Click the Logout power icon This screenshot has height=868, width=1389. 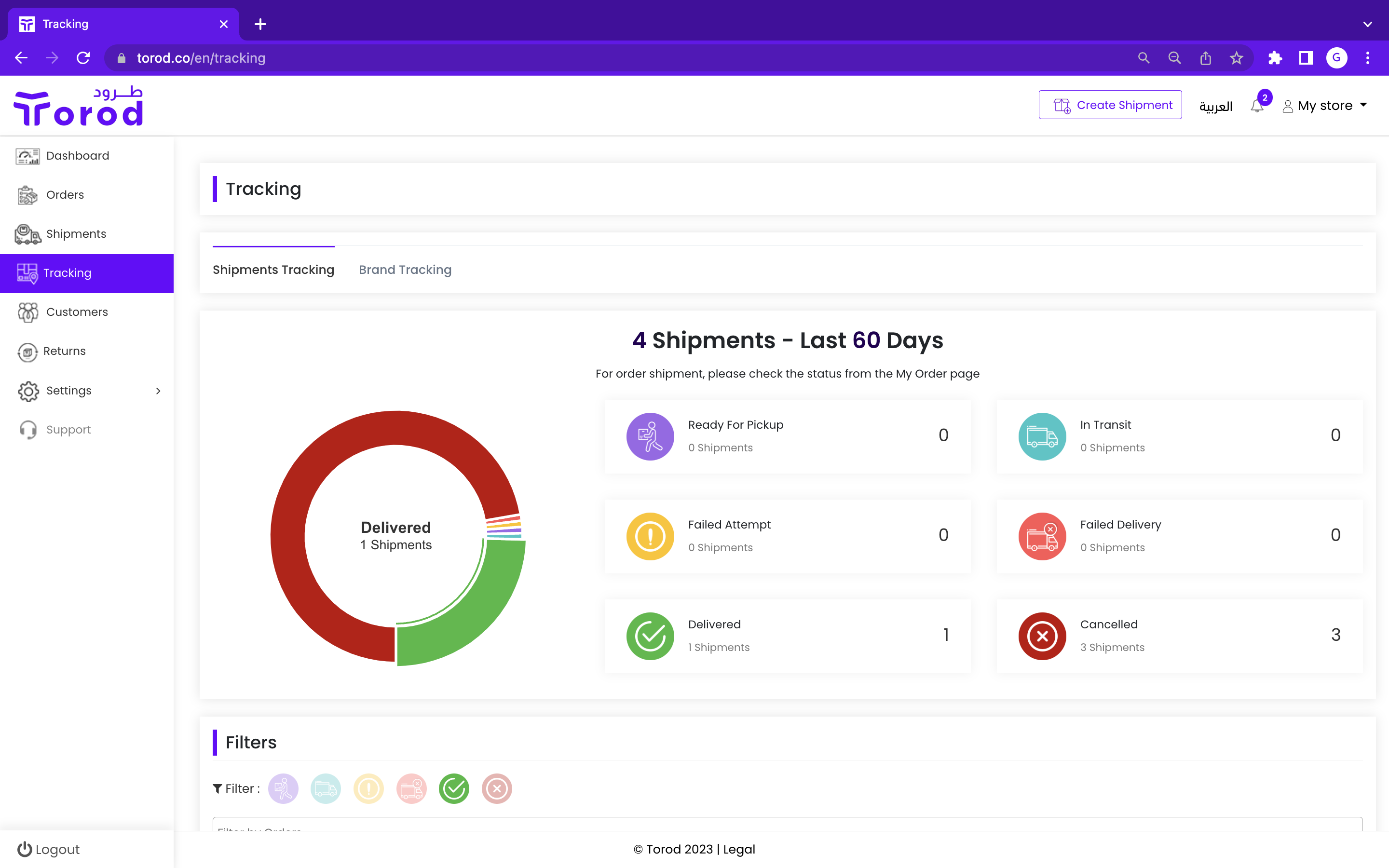[25, 849]
